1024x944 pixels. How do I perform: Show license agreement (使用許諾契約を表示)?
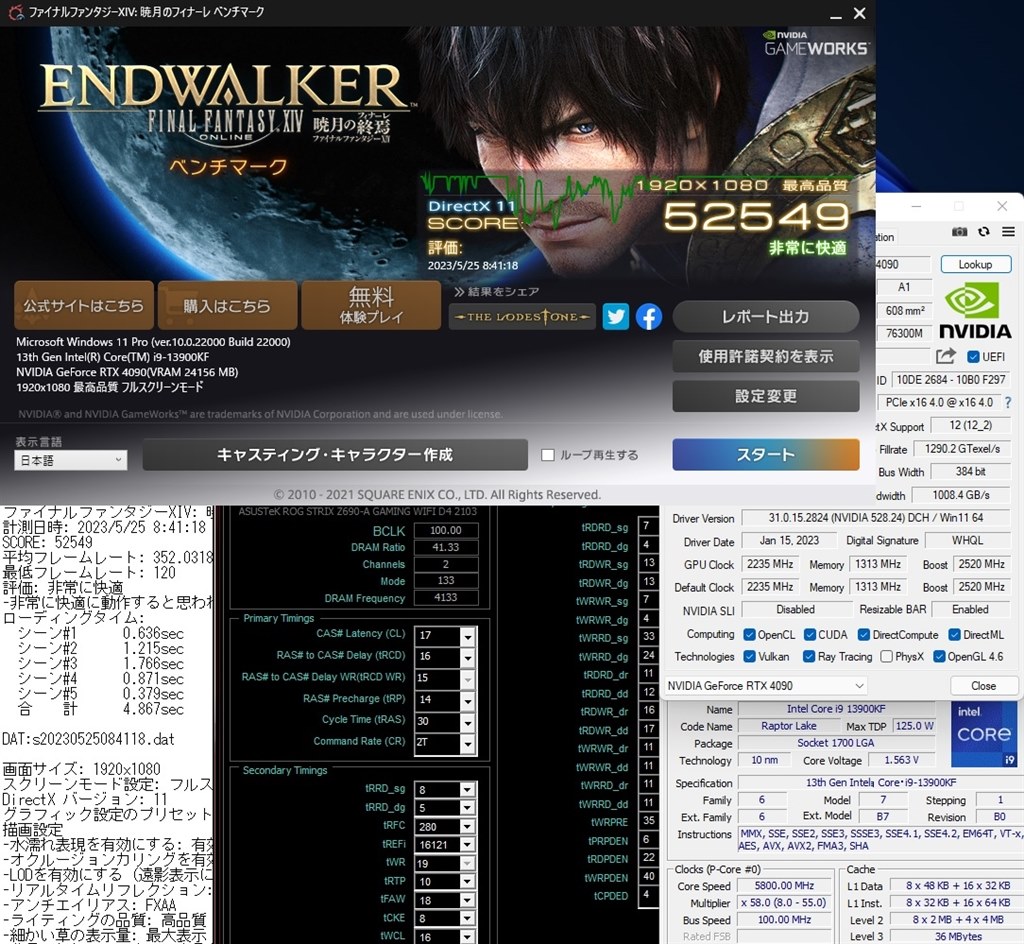click(766, 356)
